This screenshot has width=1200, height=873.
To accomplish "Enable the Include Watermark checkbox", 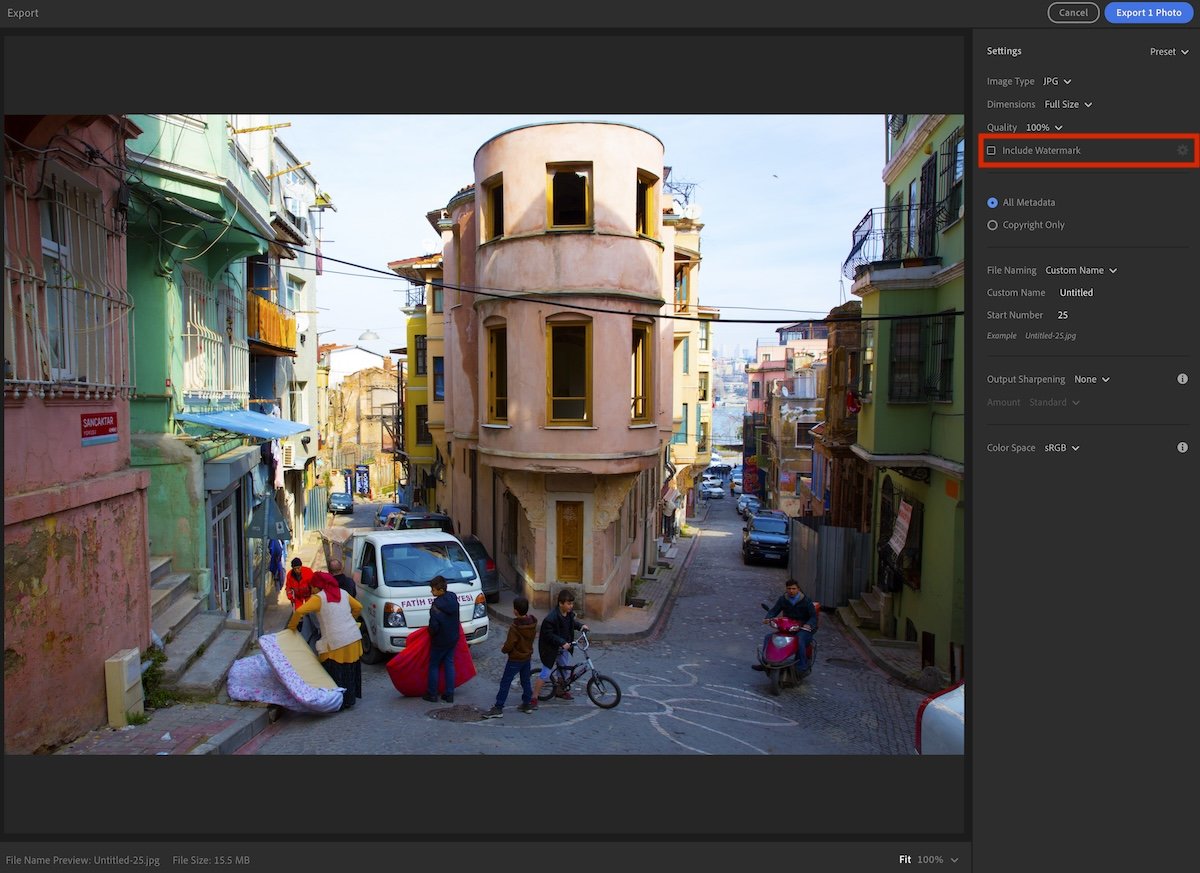I will [991, 150].
